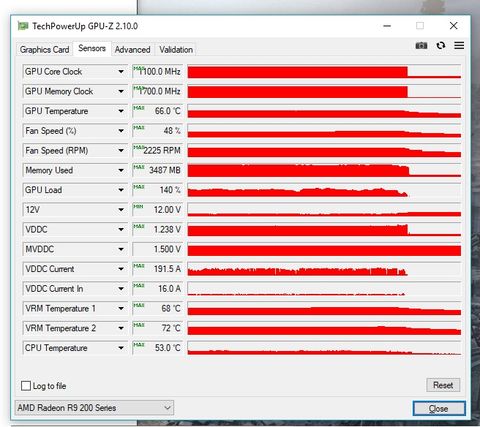Open the hamburger menu icon

459,45
